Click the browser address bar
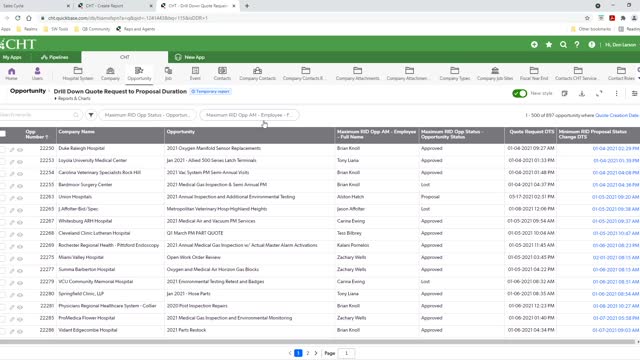The width and height of the screenshot is (640, 360). (x=310, y=18)
